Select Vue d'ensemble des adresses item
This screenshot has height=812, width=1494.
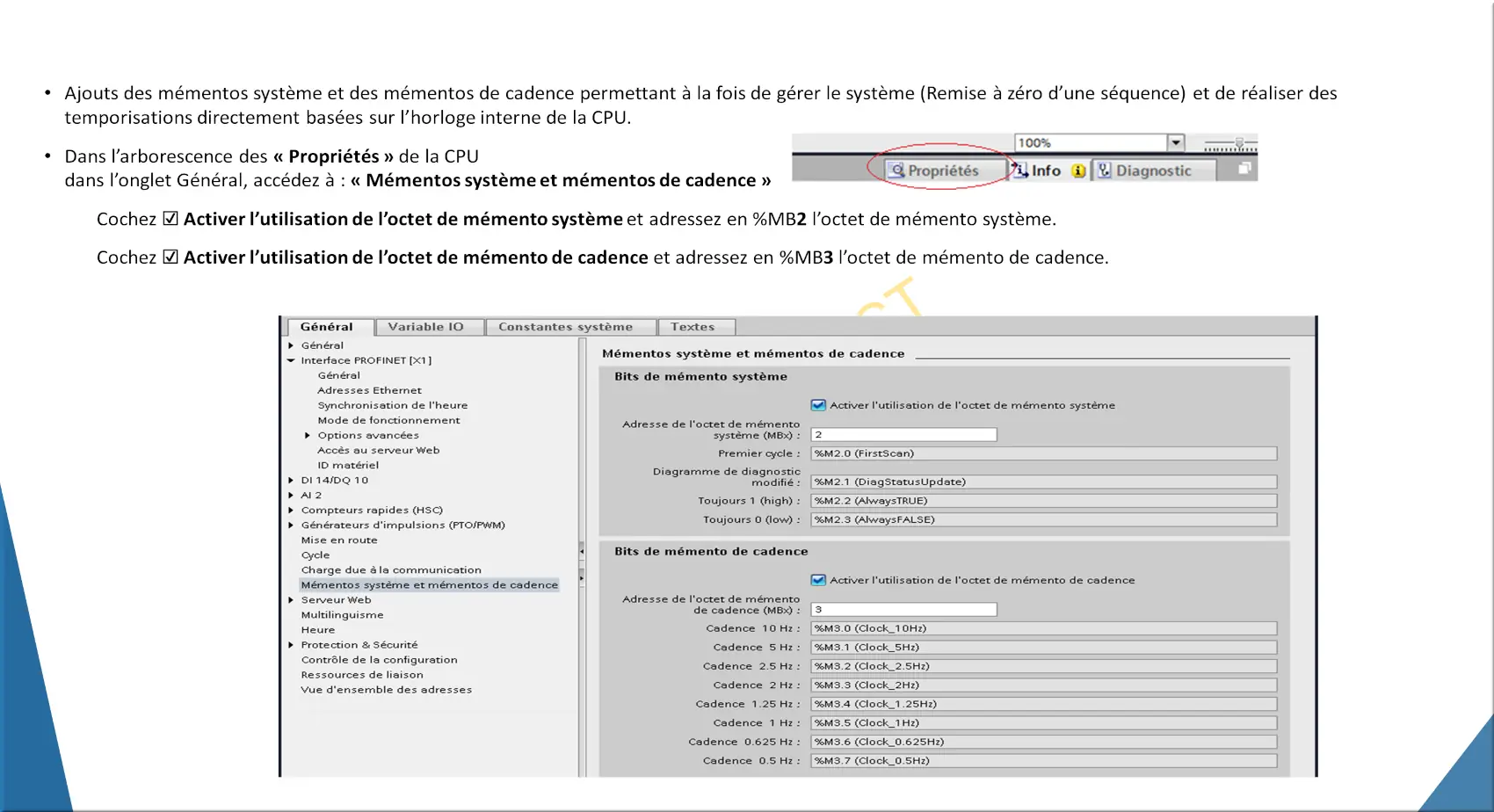pos(387,690)
